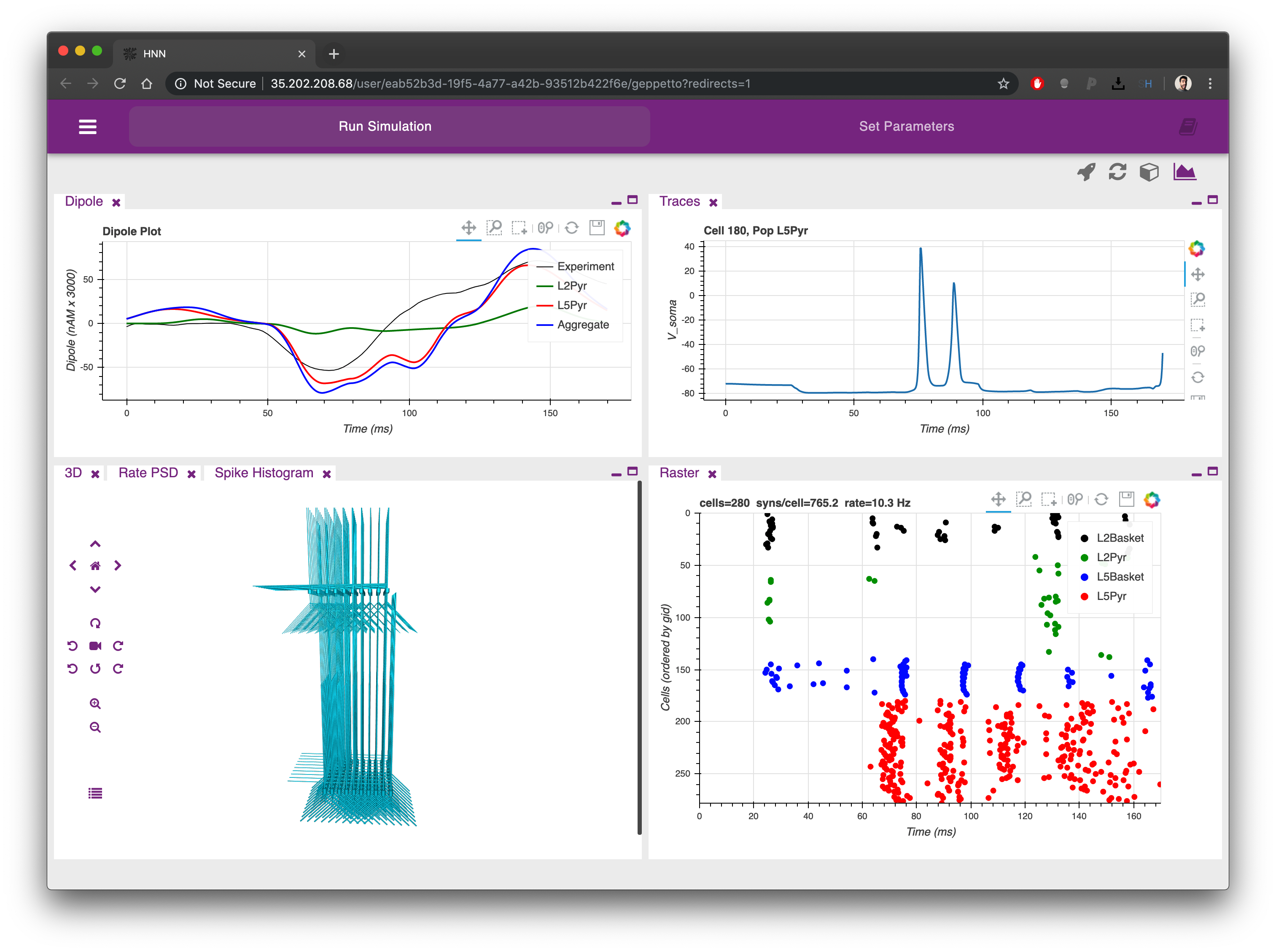The width and height of the screenshot is (1276, 952).
Task: Click the 3D panel vertical scrollbar
Action: tap(639, 657)
